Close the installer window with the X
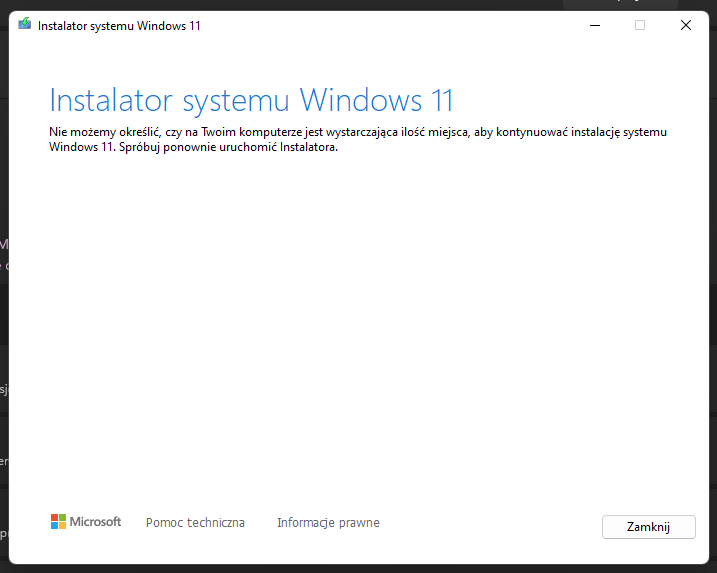717x573 pixels. [685, 26]
